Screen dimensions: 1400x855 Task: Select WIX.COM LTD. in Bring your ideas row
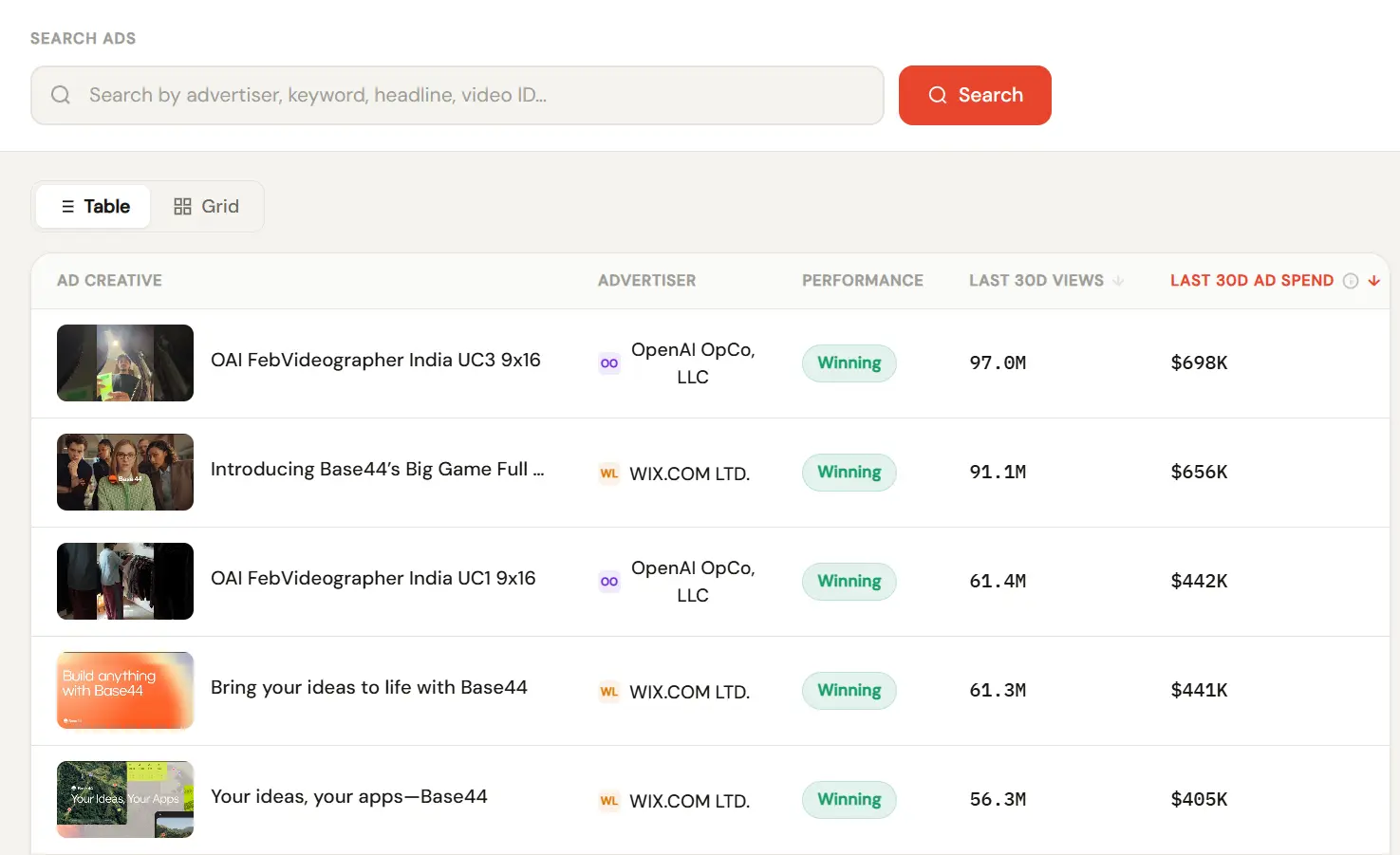(x=690, y=691)
